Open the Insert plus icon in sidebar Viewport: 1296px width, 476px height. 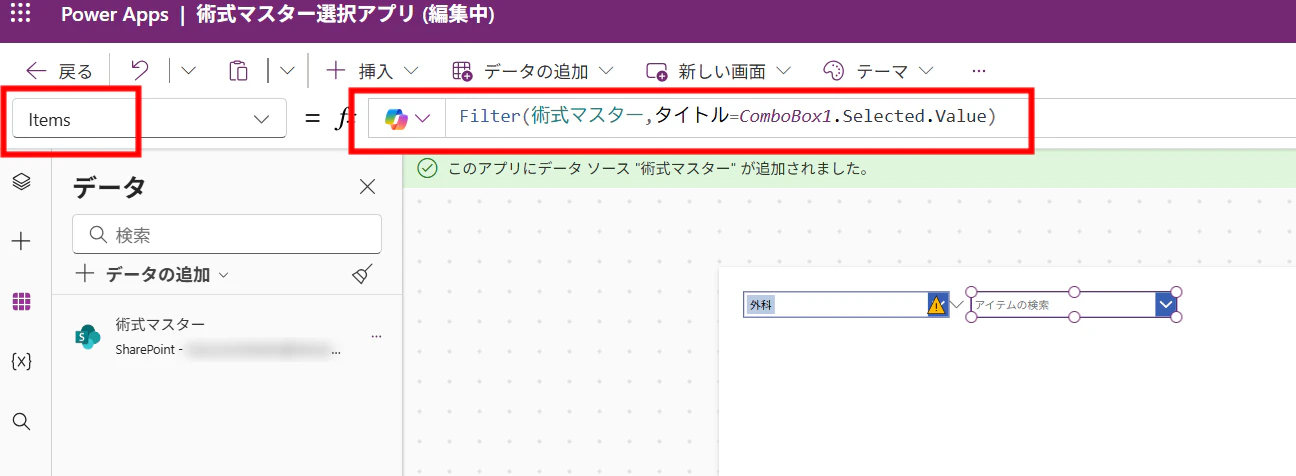tap(21, 241)
